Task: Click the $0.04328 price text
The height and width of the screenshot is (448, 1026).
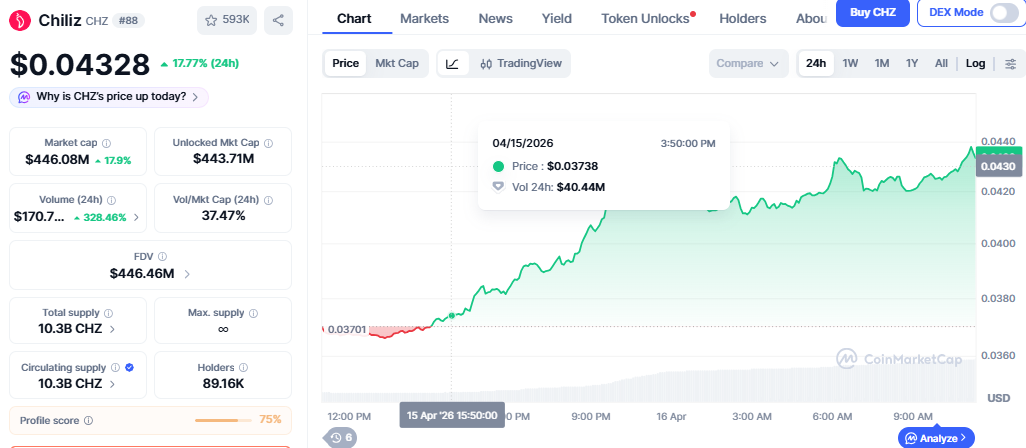Action: [x=80, y=65]
